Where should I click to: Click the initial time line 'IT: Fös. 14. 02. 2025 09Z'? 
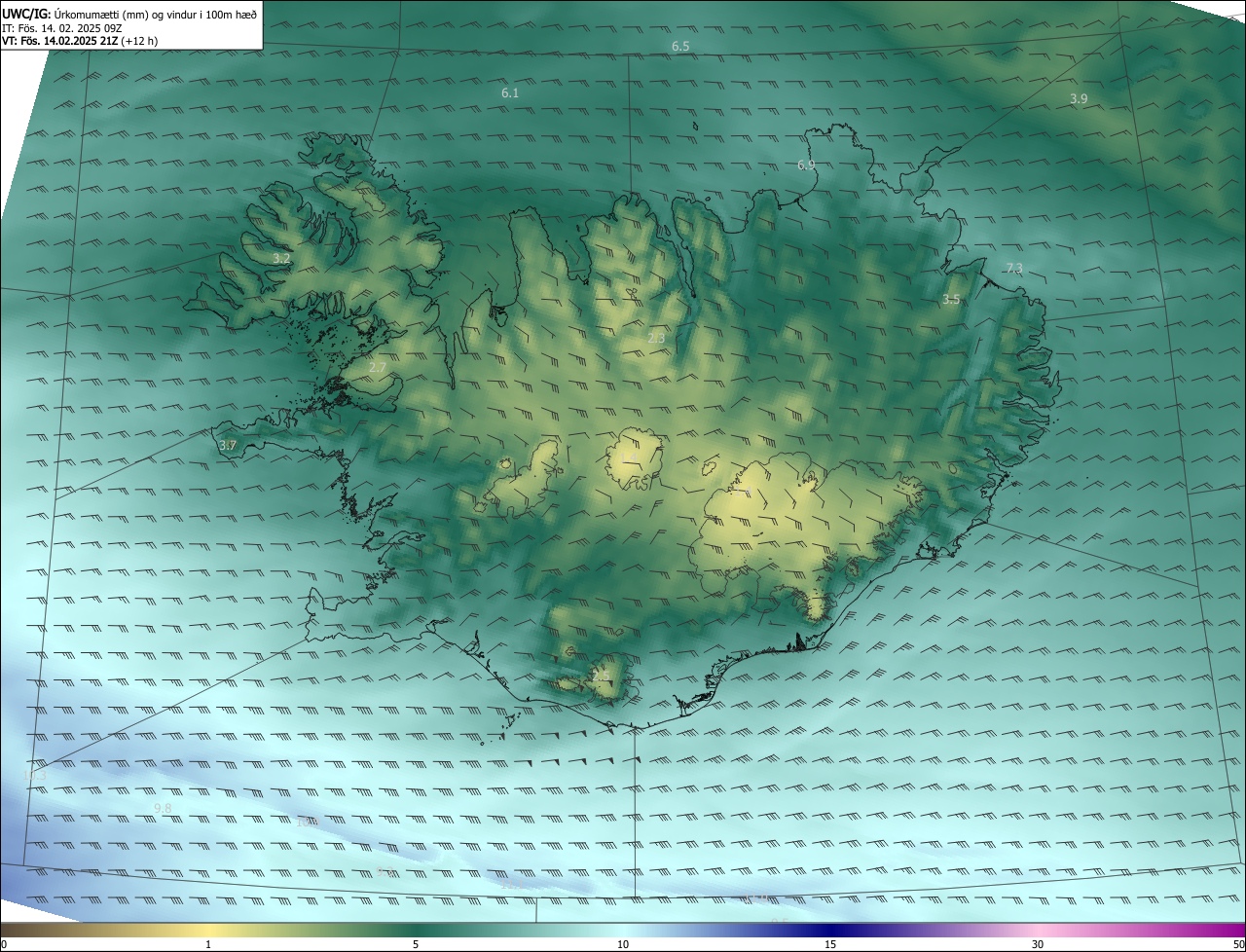(x=61, y=27)
